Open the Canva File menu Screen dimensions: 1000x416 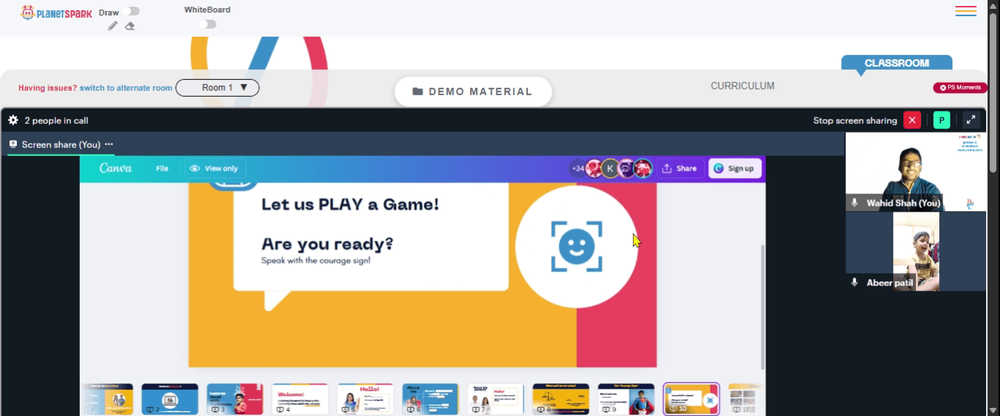[162, 168]
